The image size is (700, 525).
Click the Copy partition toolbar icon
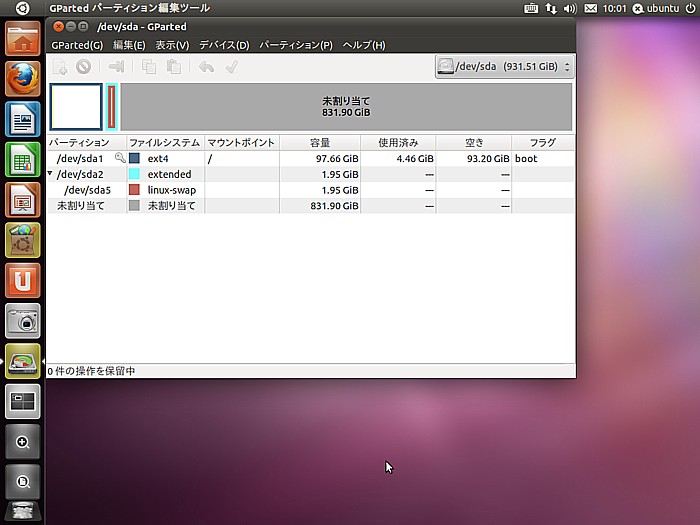pyautogui.click(x=148, y=67)
